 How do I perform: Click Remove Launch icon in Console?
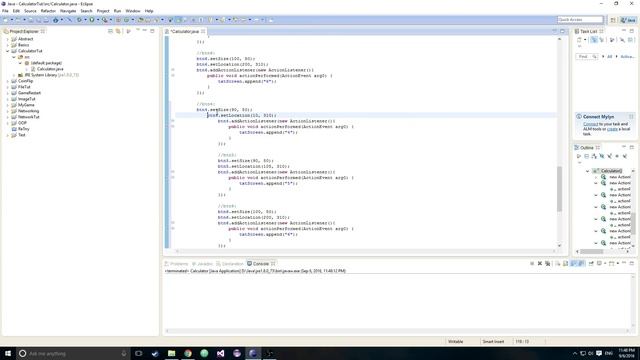click(x=540, y=264)
